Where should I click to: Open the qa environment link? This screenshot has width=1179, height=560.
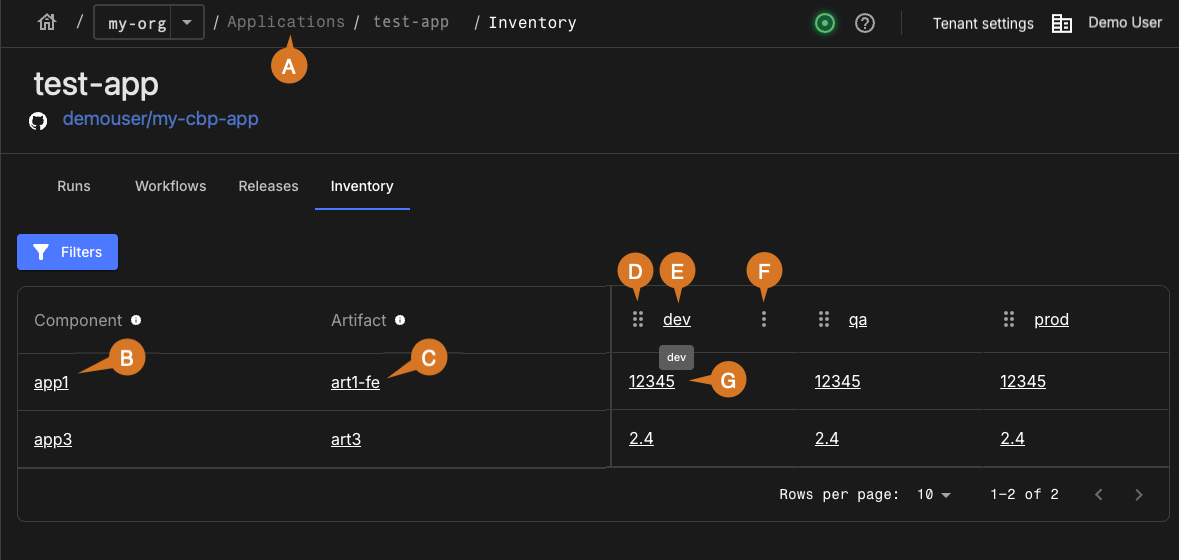coord(858,319)
